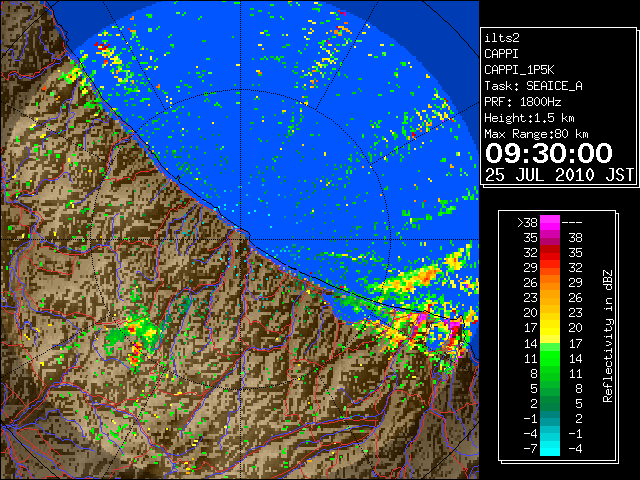Viewport: 640px width, 480px height.
Task: Click the "Task: SEAICE_A" line
Action: click(x=533, y=86)
